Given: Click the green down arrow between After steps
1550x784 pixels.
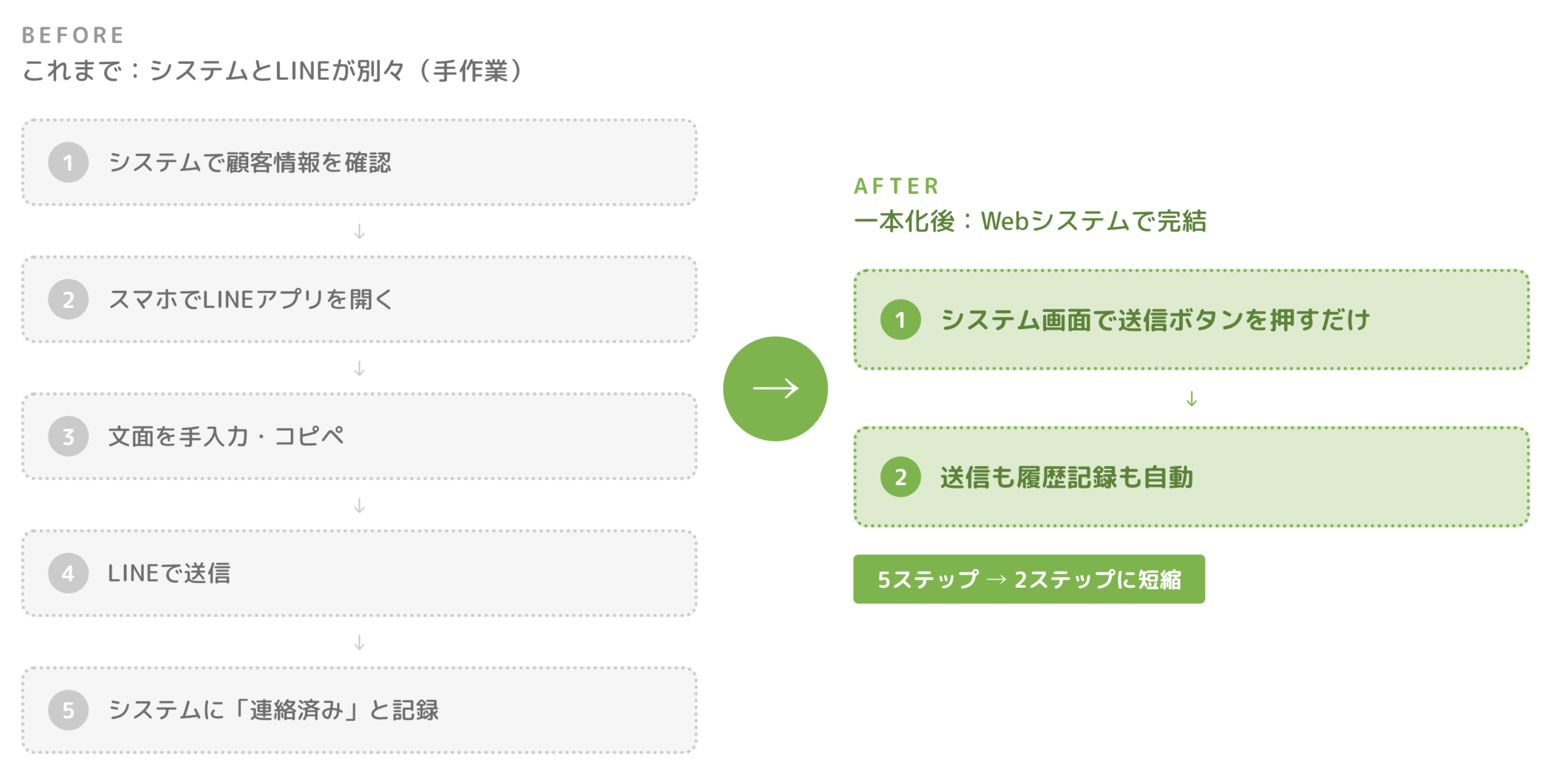Looking at the screenshot, I should [x=1191, y=399].
